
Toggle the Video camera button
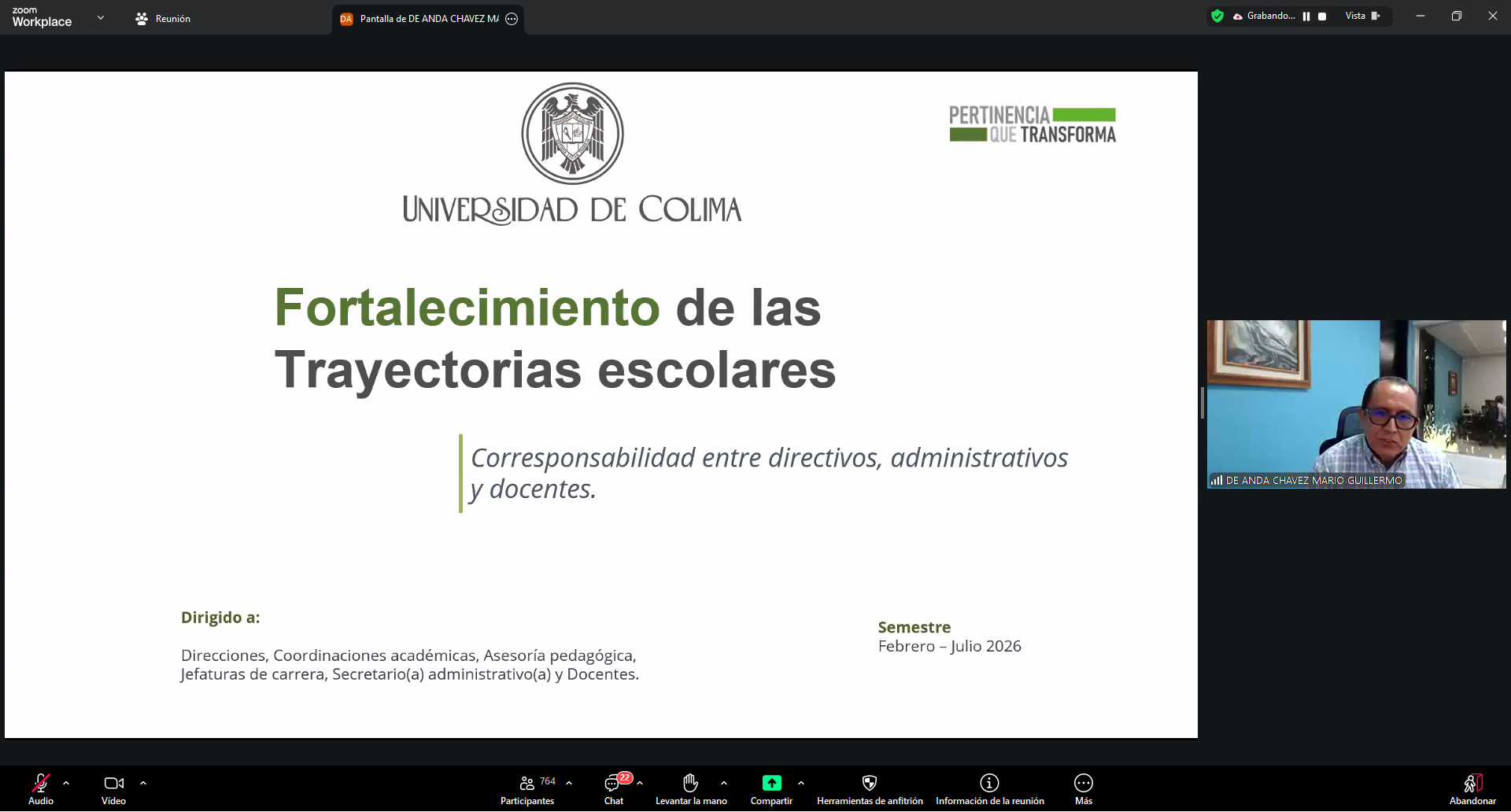pyautogui.click(x=113, y=788)
